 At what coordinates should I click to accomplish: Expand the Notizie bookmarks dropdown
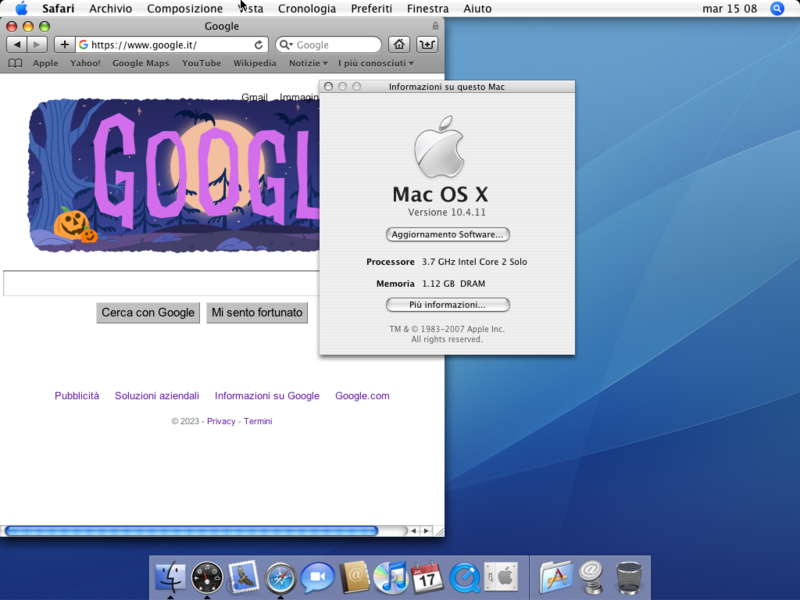click(308, 63)
